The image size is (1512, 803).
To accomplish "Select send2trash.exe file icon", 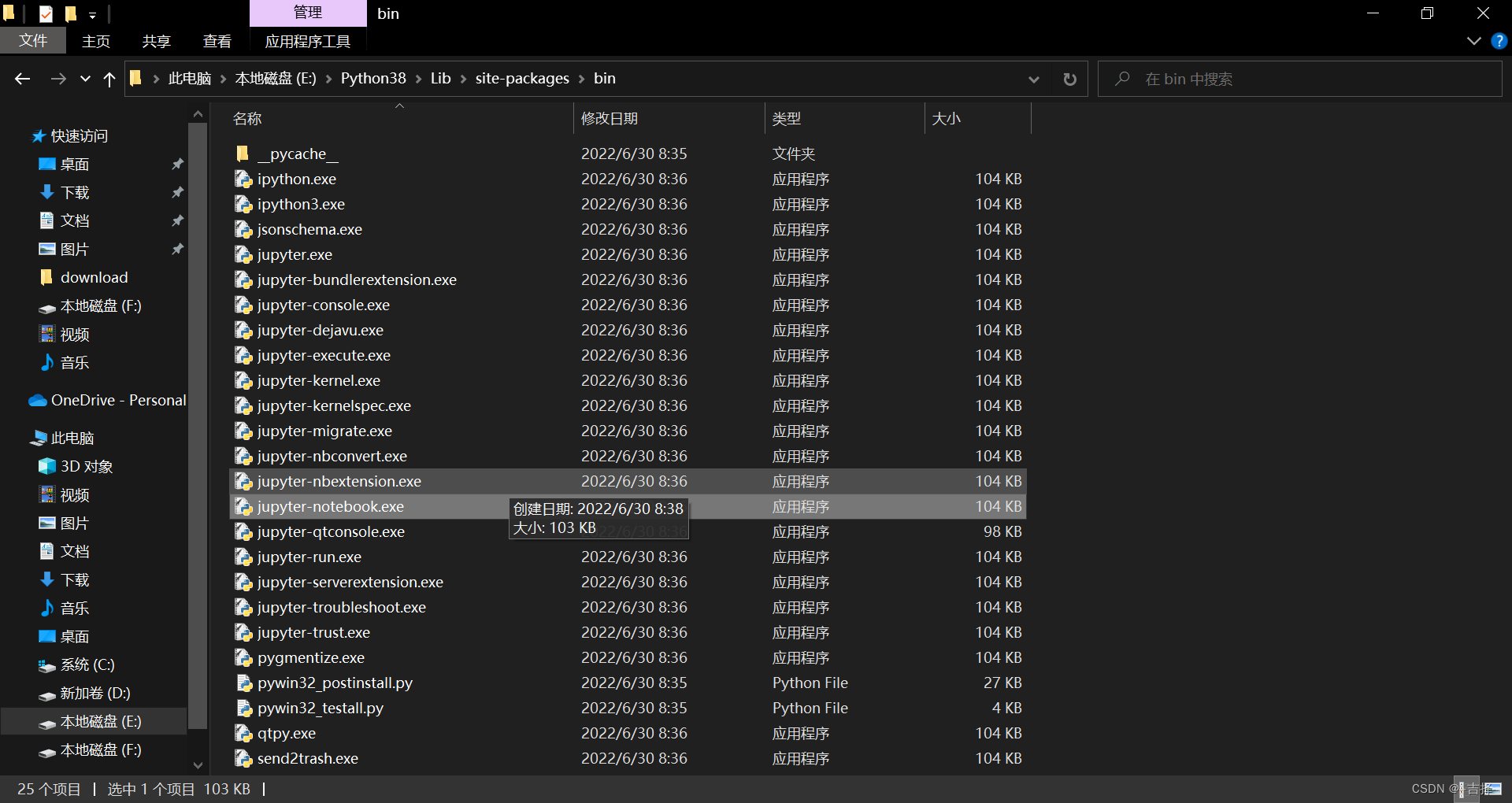I will tap(243, 758).
